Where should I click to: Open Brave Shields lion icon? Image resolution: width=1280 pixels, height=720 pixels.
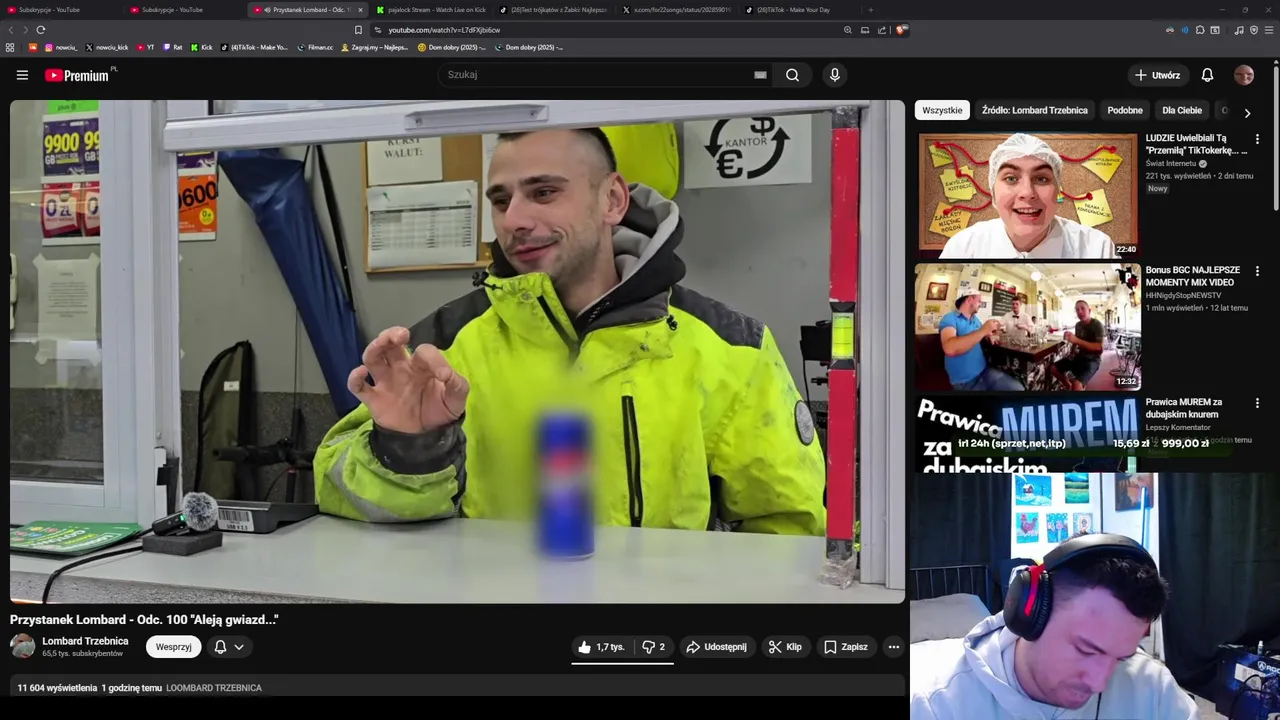coord(901,30)
